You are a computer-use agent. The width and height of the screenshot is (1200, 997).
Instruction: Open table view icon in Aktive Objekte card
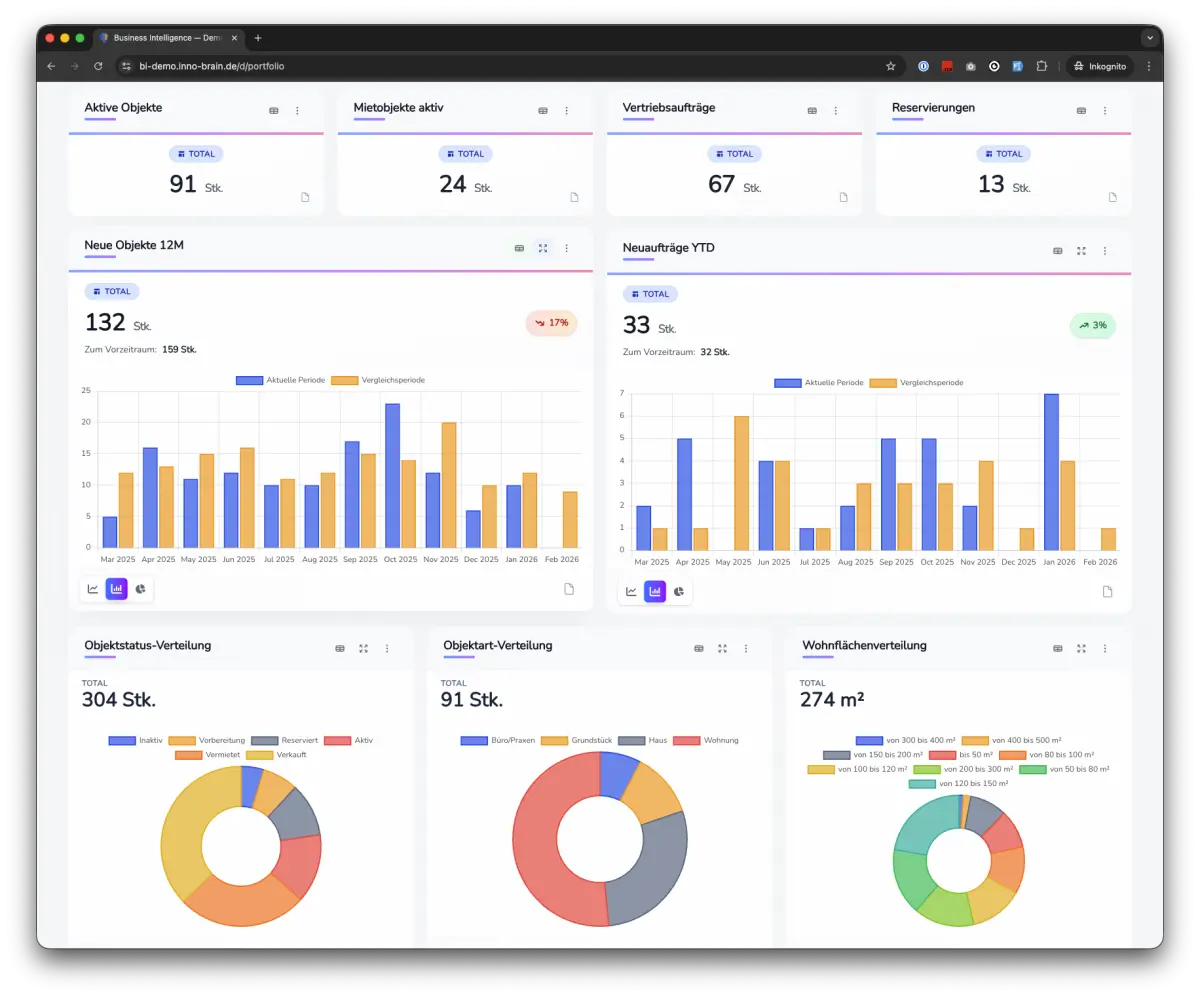(274, 111)
